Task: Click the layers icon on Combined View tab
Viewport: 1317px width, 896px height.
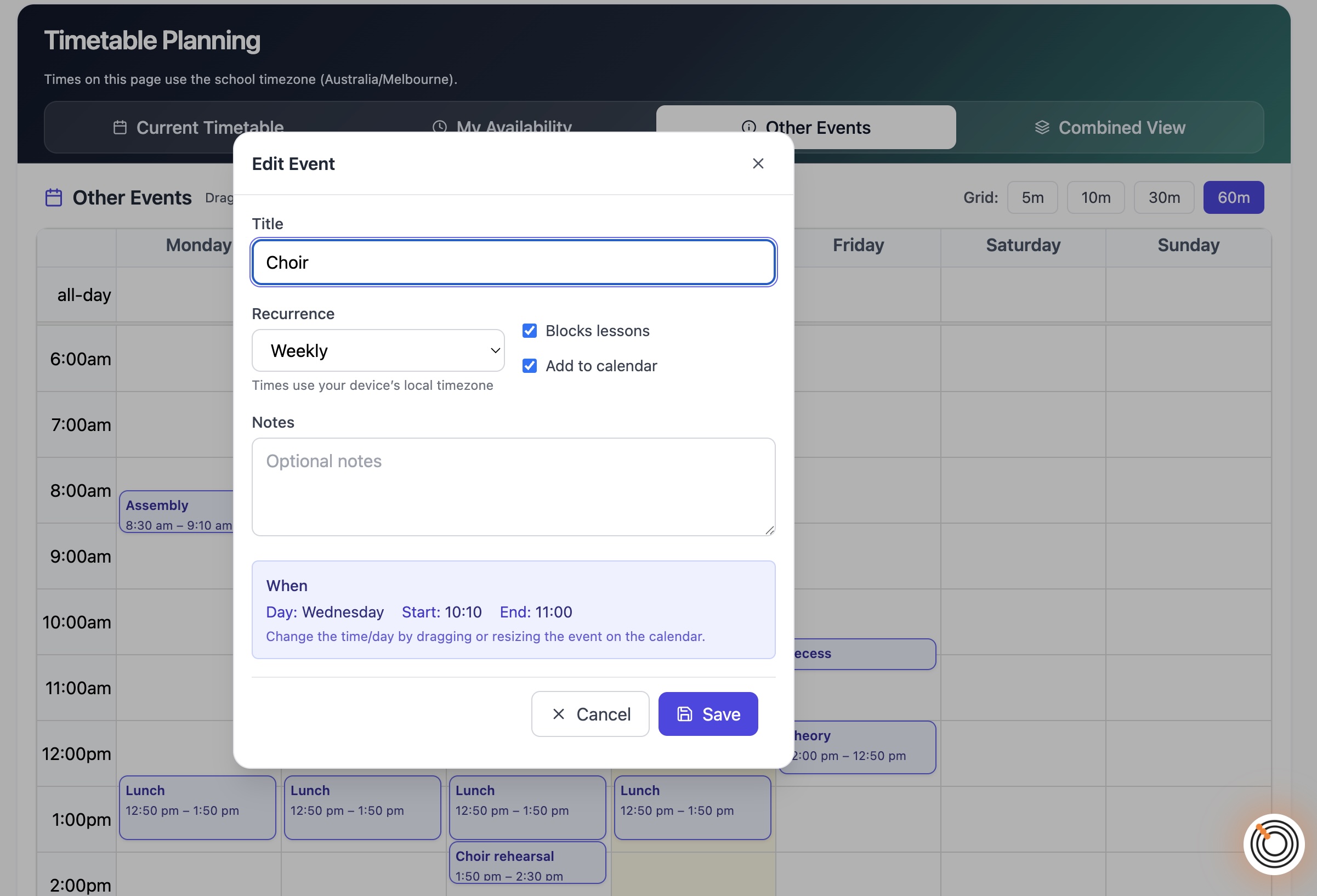Action: 1042,128
